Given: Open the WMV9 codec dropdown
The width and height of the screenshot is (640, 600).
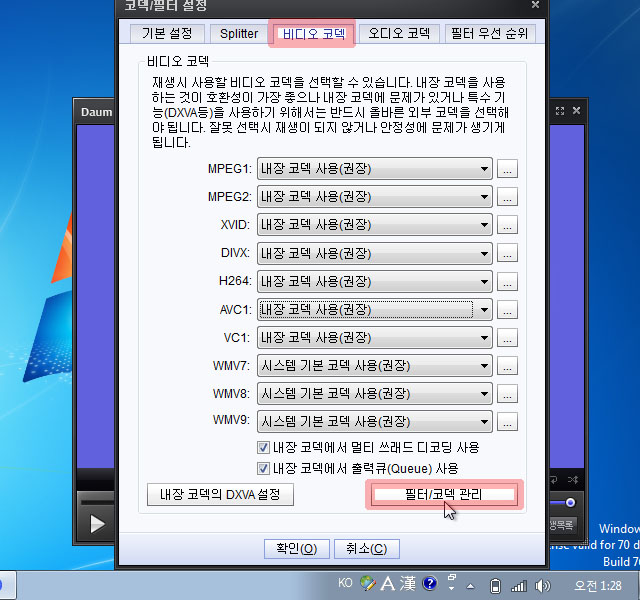Looking at the screenshot, I should 484,422.
